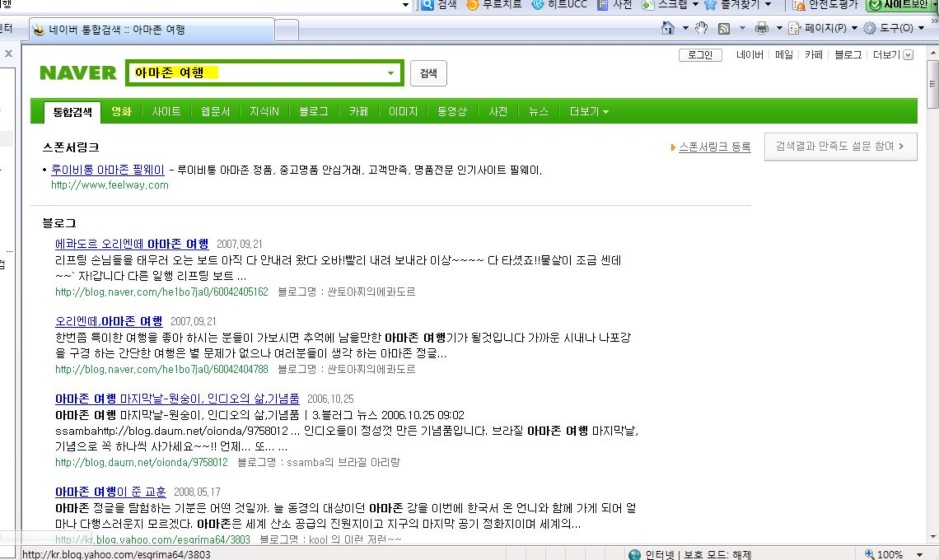
Task: Select the 블로그 tab in green bar
Action: tap(313, 111)
